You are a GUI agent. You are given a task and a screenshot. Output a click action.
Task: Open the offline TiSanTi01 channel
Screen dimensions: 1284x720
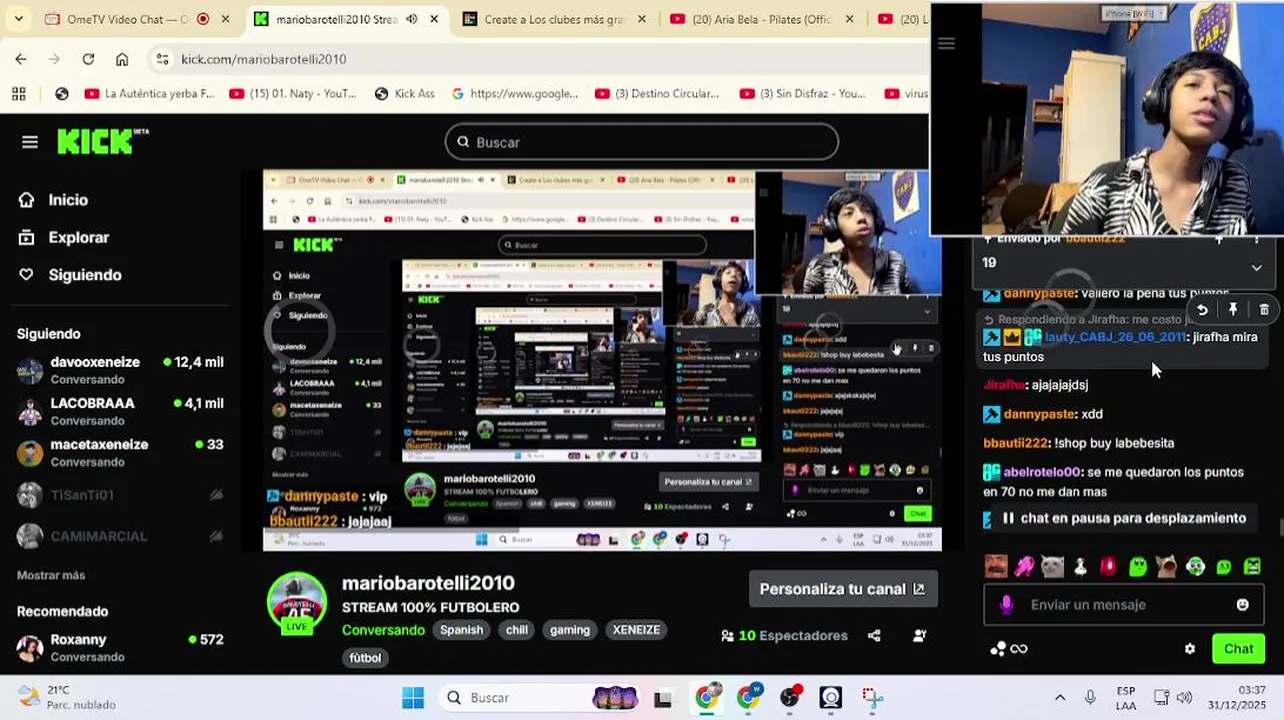(x=120, y=495)
